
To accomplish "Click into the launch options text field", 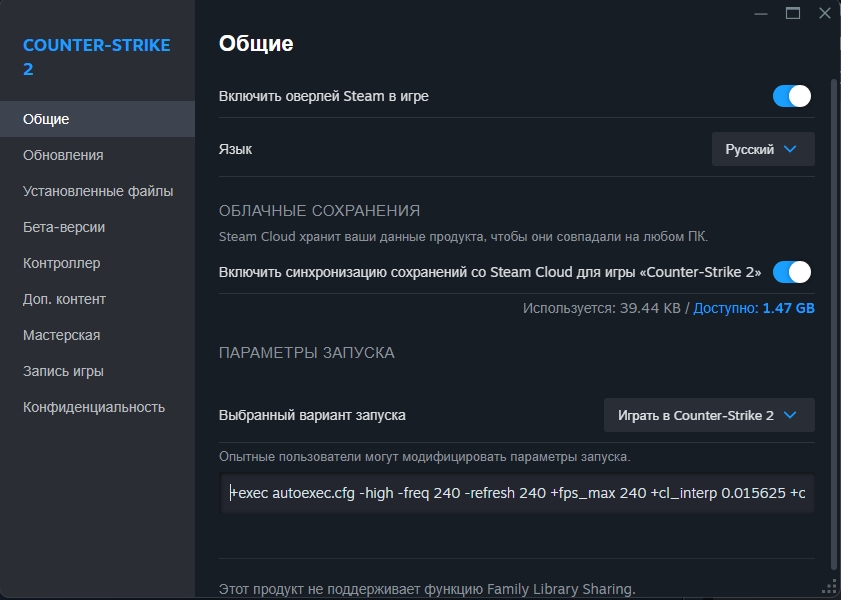I will [517, 493].
